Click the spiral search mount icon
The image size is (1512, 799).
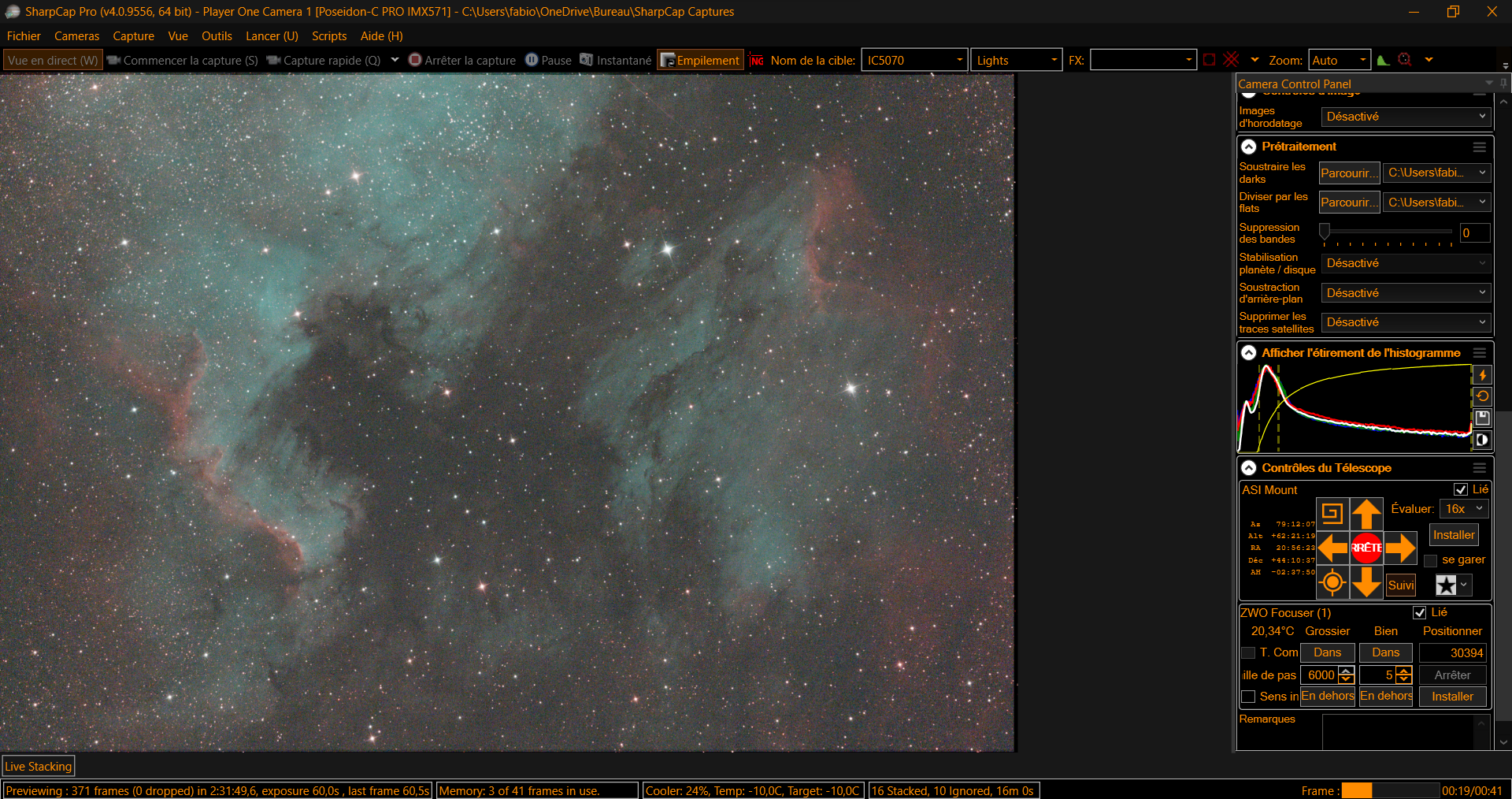[x=1332, y=514]
